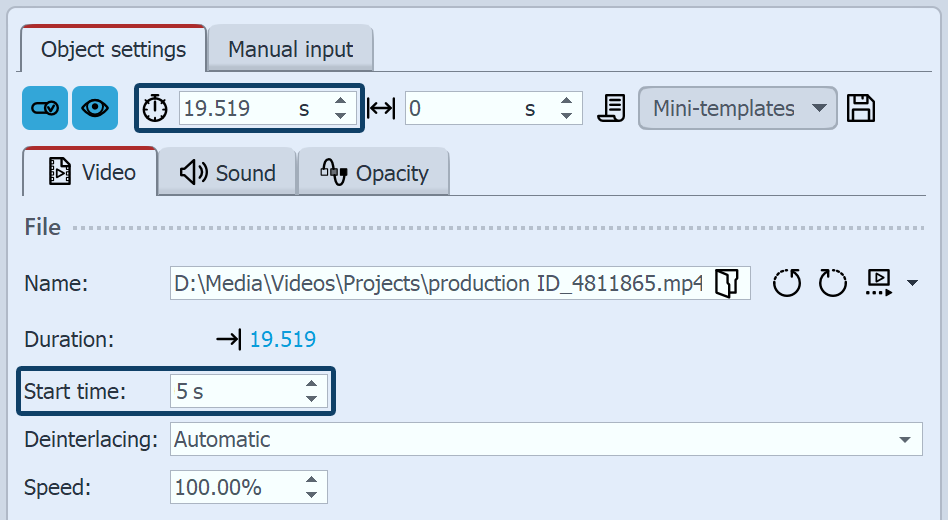Screen dimensions: 948x520
Task: Decrease the 19.519 s duration value
Action: (x=340, y=116)
